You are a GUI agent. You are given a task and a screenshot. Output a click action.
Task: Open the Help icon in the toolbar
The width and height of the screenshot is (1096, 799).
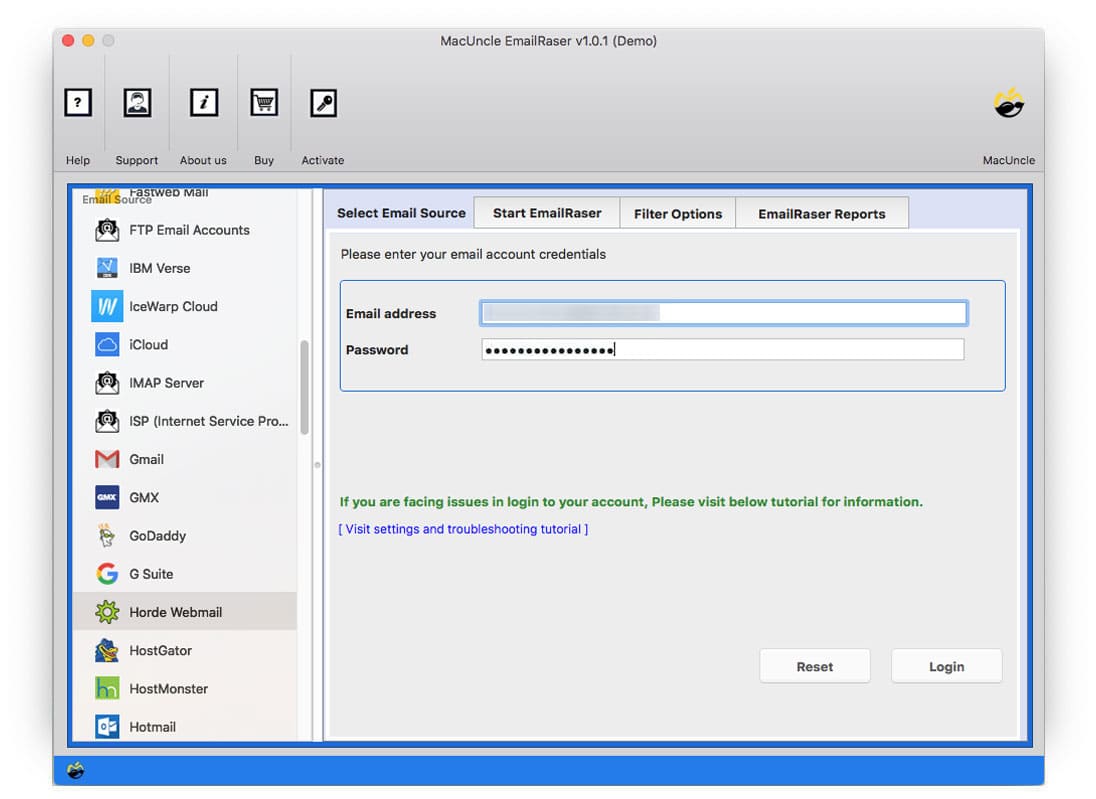[x=78, y=102]
